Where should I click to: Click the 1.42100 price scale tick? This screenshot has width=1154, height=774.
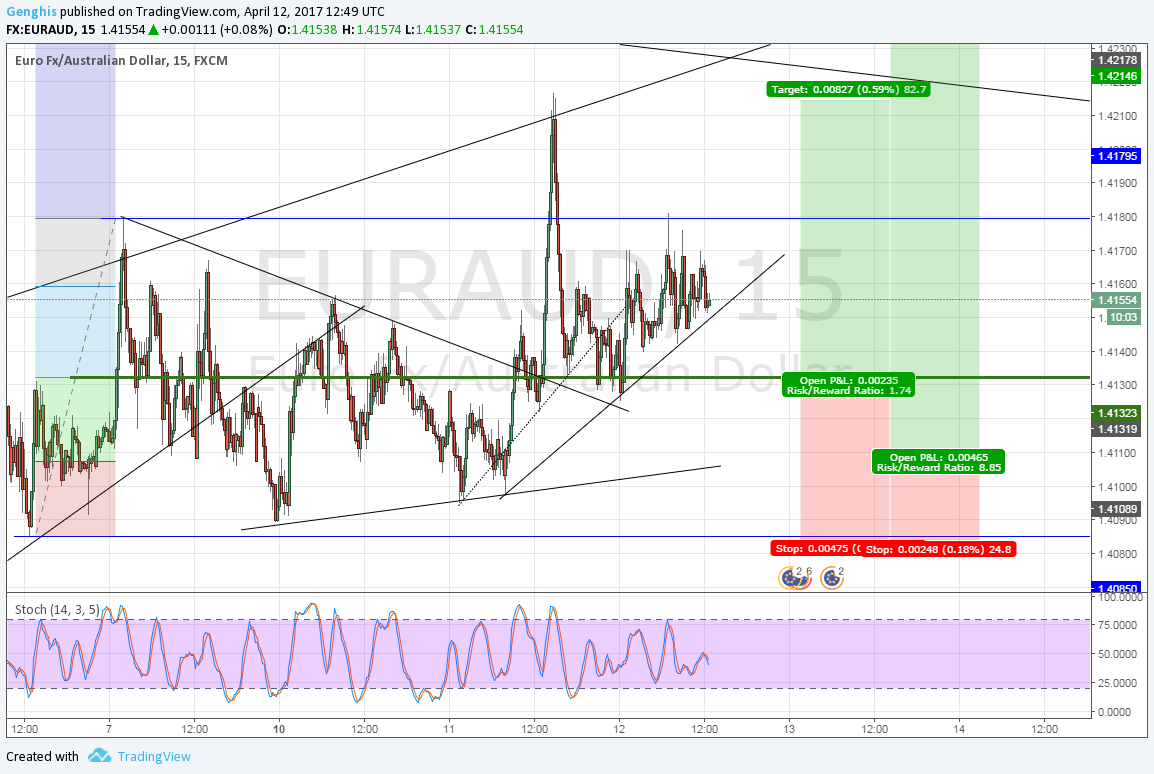pyautogui.click(x=1117, y=116)
